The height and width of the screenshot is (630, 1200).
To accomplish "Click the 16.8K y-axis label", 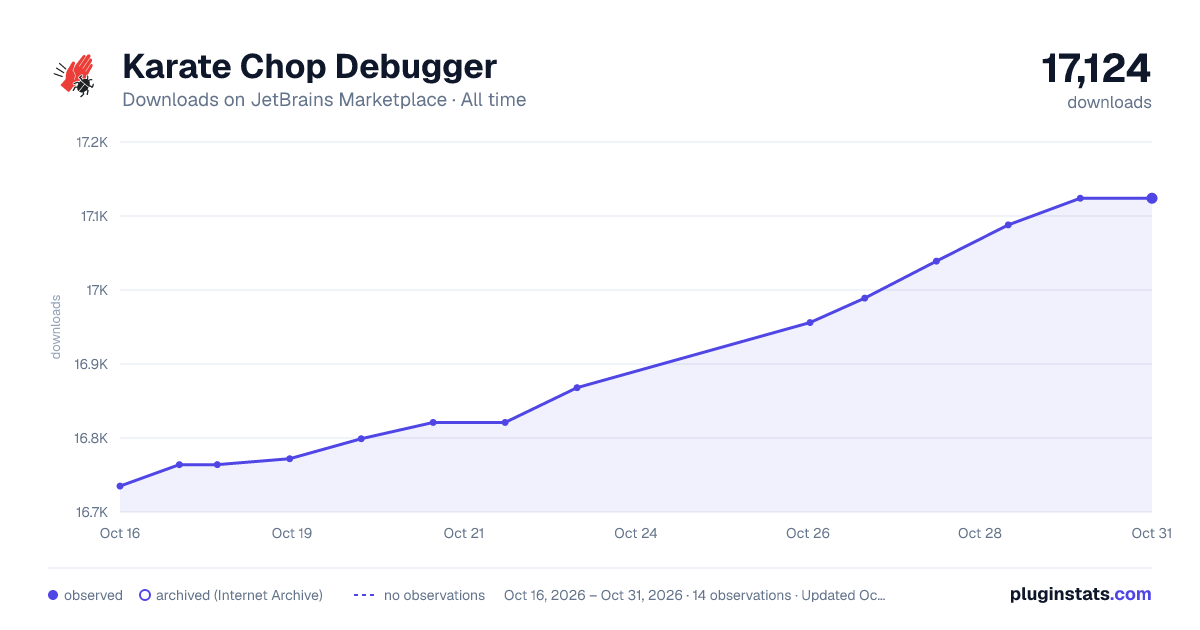I will click(92, 438).
